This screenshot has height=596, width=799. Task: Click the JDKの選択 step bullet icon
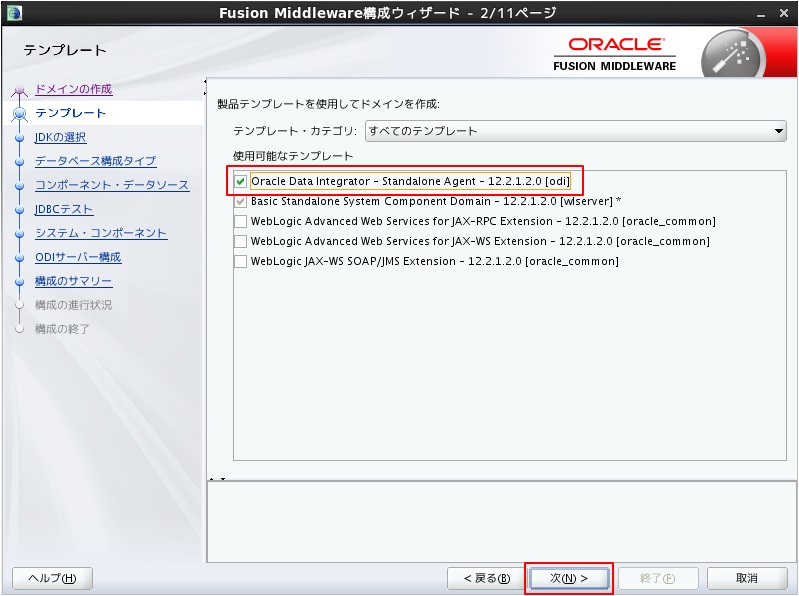point(19,138)
